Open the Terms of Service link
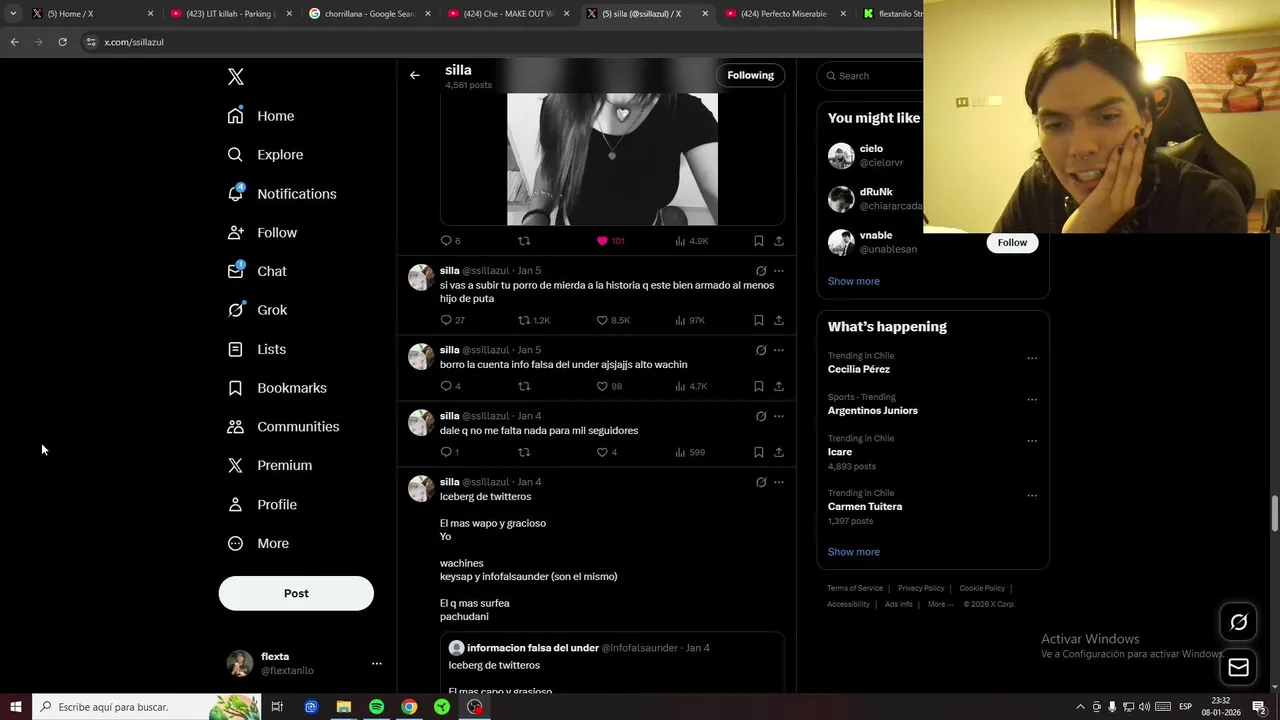This screenshot has height=720, width=1280. point(855,588)
